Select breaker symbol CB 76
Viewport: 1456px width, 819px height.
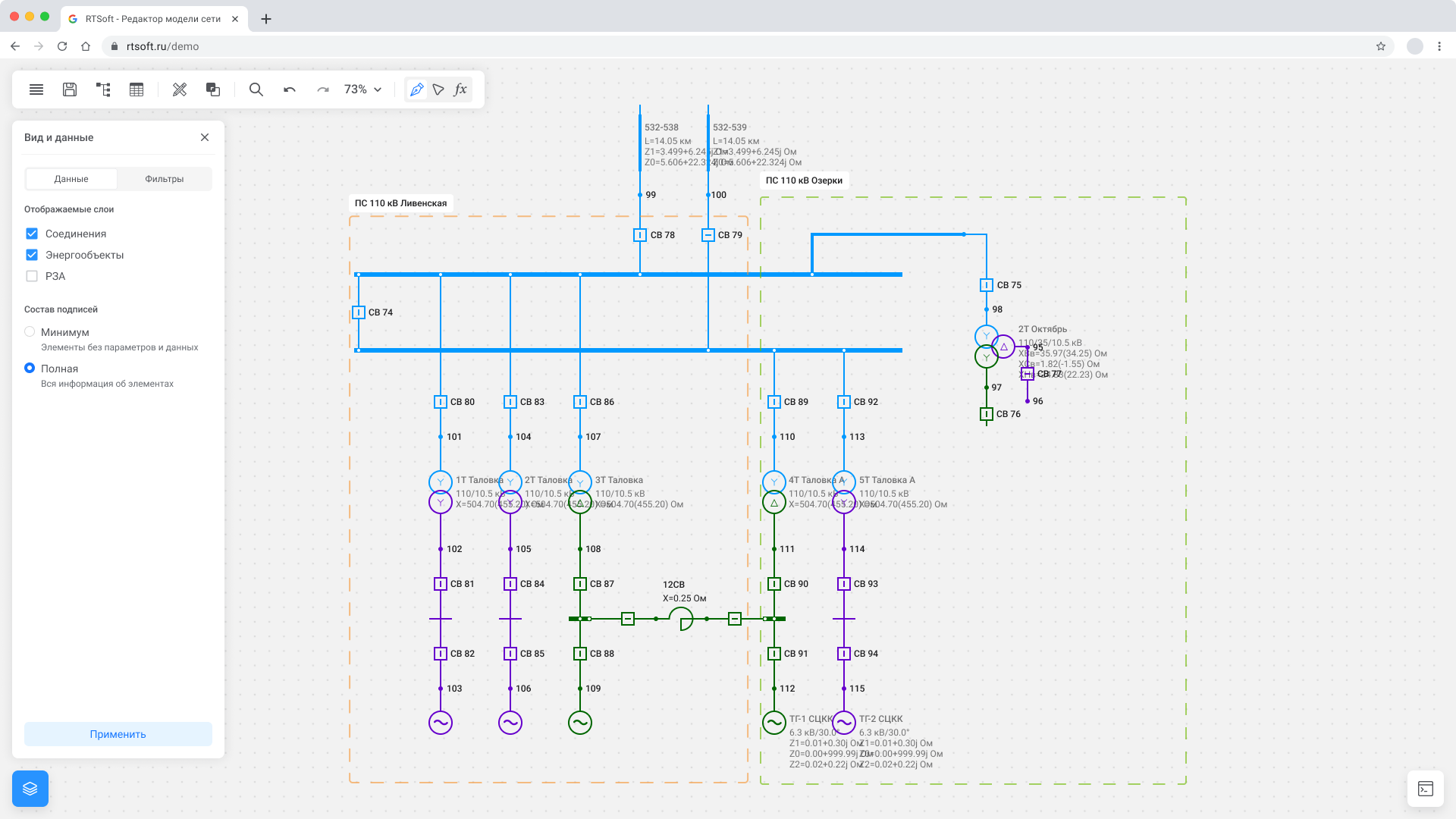pos(987,414)
